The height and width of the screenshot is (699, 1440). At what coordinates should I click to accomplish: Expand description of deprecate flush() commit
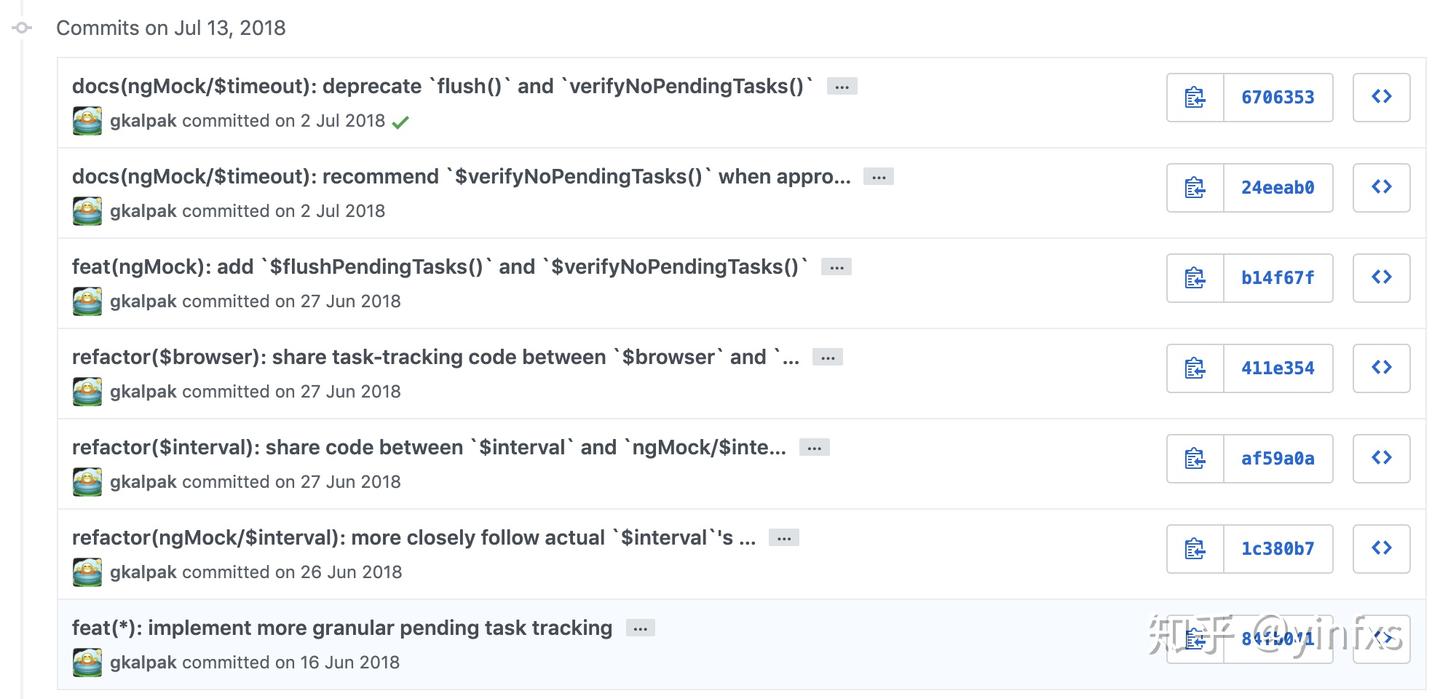pos(842,87)
